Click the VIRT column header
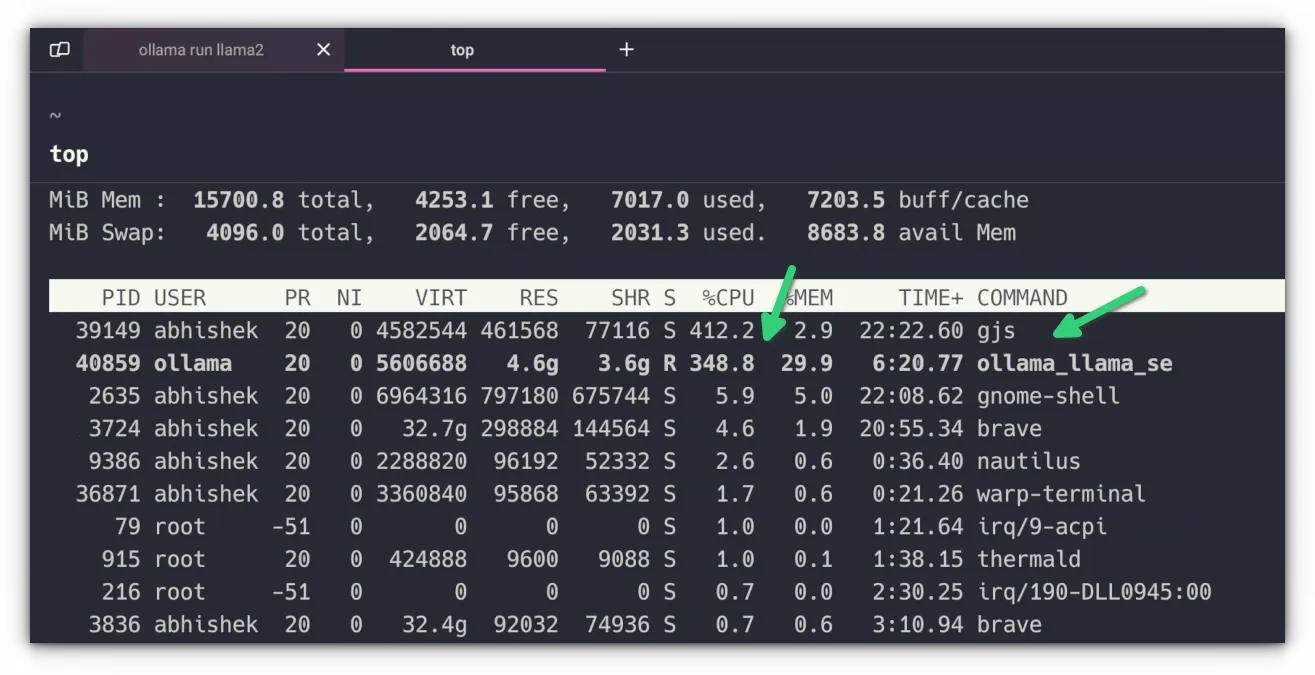The width and height of the screenshot is (1315, 675). click(441, 297)
